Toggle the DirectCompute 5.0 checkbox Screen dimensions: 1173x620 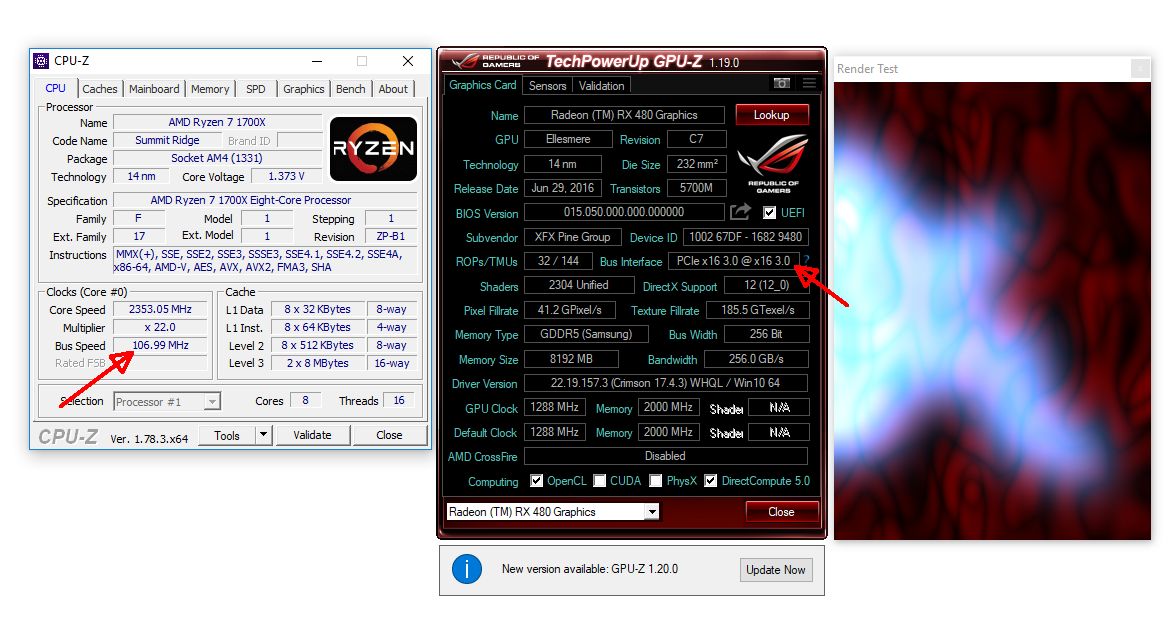(x=711, y=481)
